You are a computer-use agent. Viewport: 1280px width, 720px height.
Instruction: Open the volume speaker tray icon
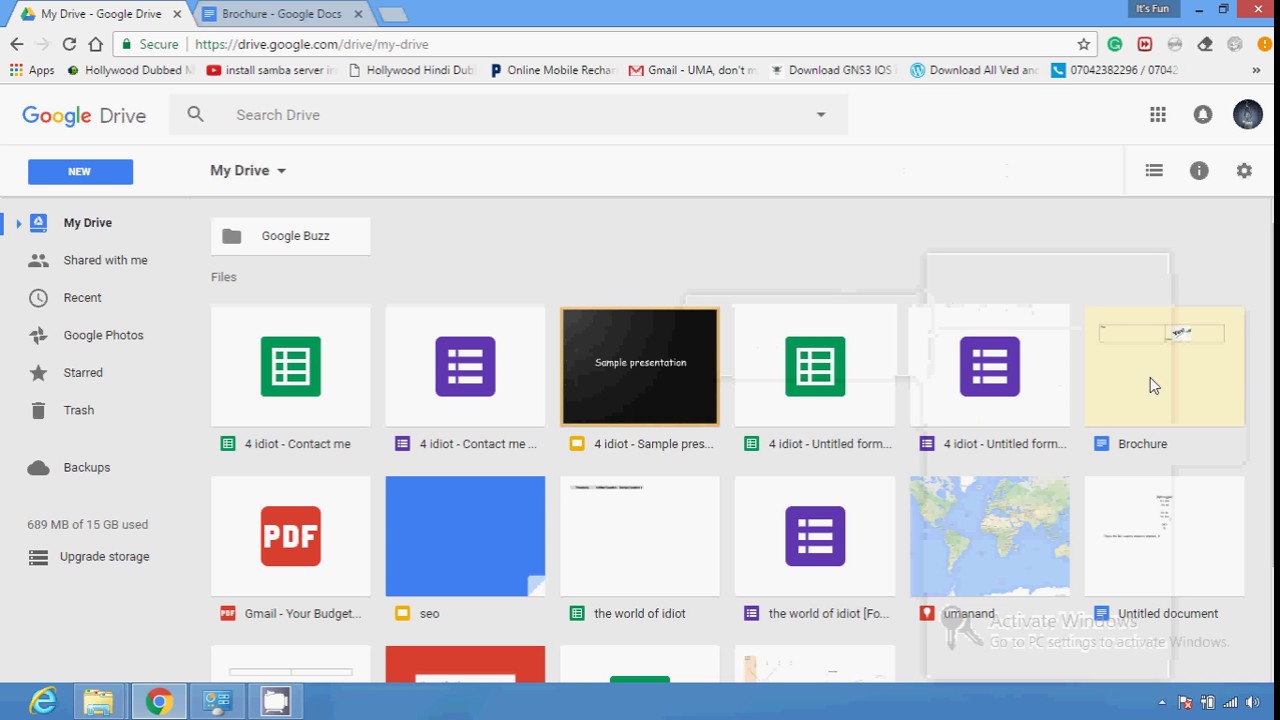[1253, 702]
